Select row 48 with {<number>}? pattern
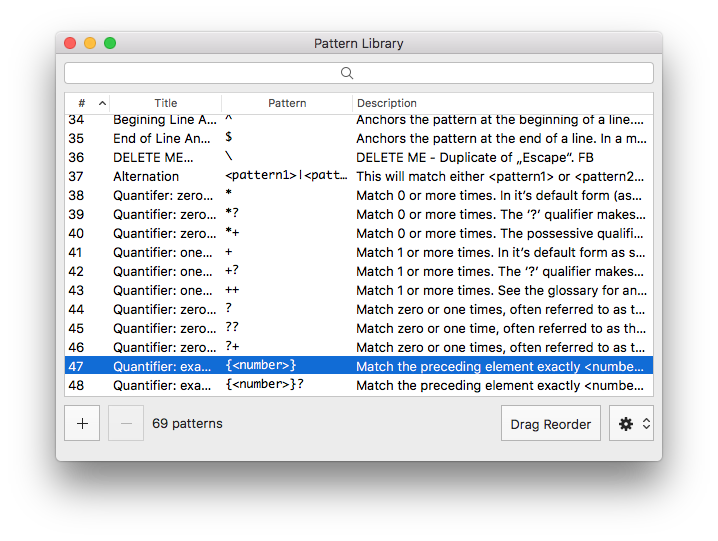This screenshot has width=718, height=541. point(359,385)
